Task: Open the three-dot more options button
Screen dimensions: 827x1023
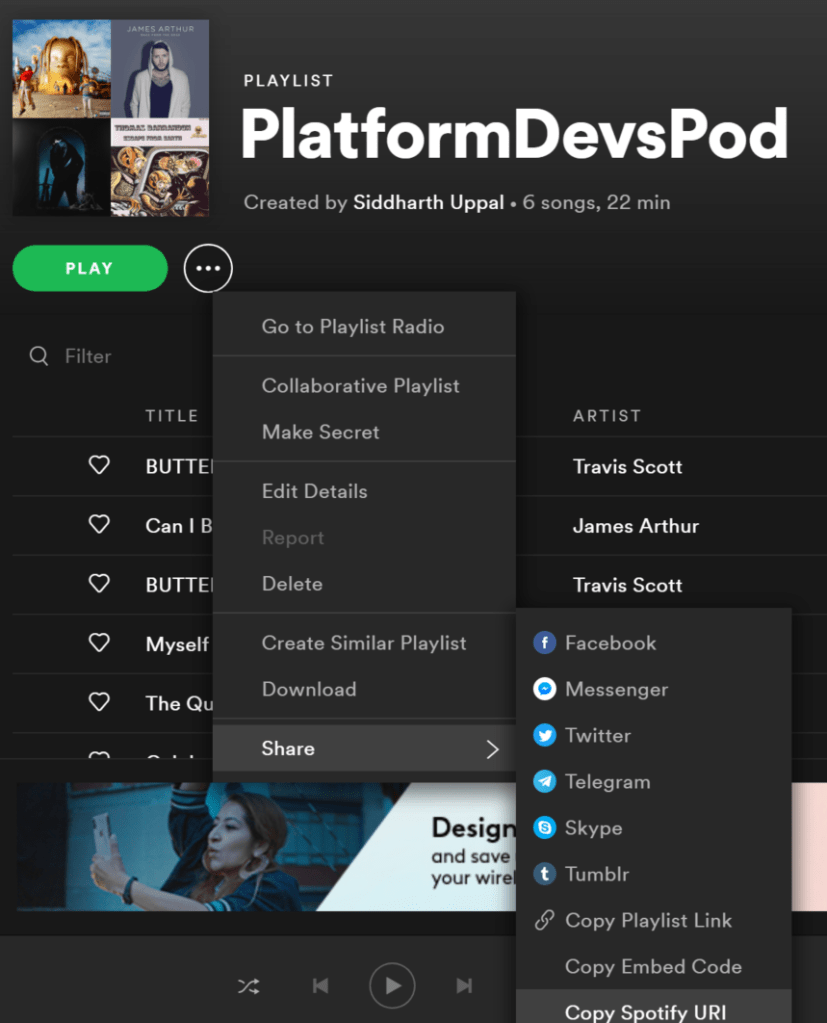Action: [208, 269]
